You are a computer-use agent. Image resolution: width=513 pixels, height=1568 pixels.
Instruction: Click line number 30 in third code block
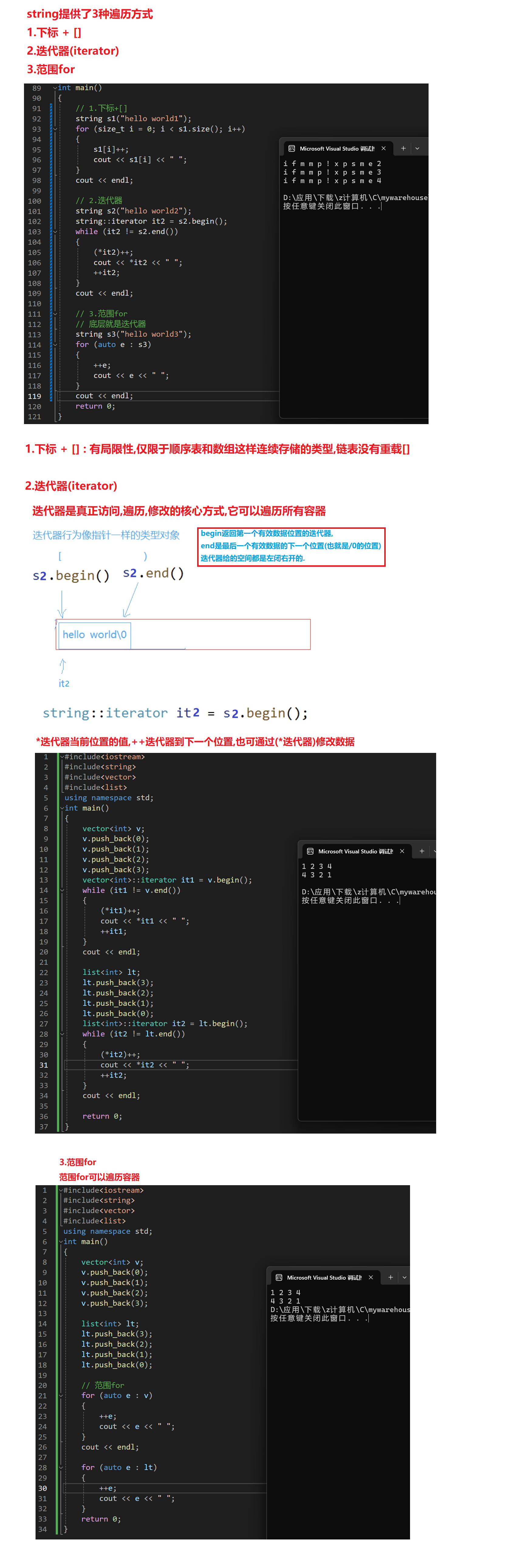pyautogui.click(x=43, y=1488)
